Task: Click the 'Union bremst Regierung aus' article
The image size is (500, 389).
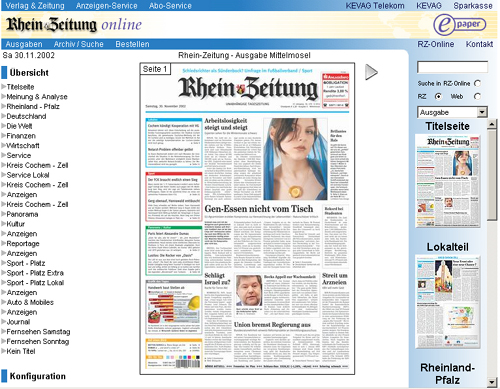Action: tap(272, 324)
